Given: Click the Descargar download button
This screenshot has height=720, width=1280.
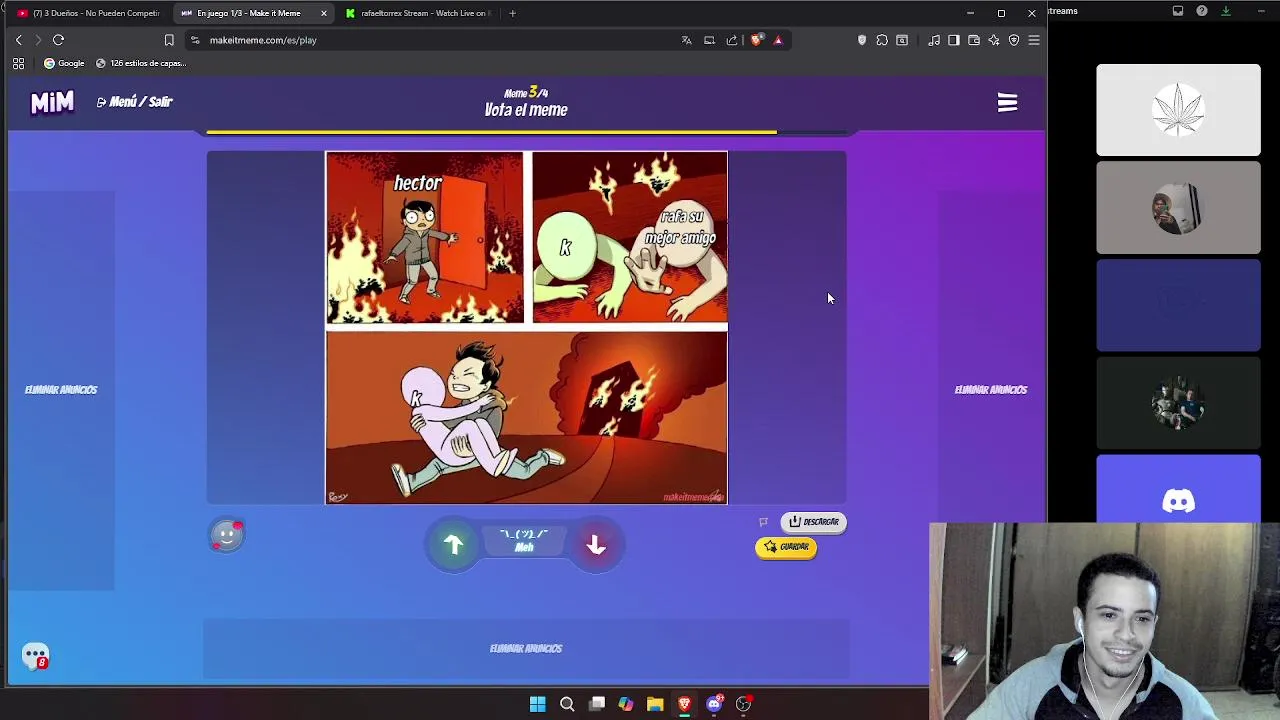Looking at the screenshot, I should 813,522.
